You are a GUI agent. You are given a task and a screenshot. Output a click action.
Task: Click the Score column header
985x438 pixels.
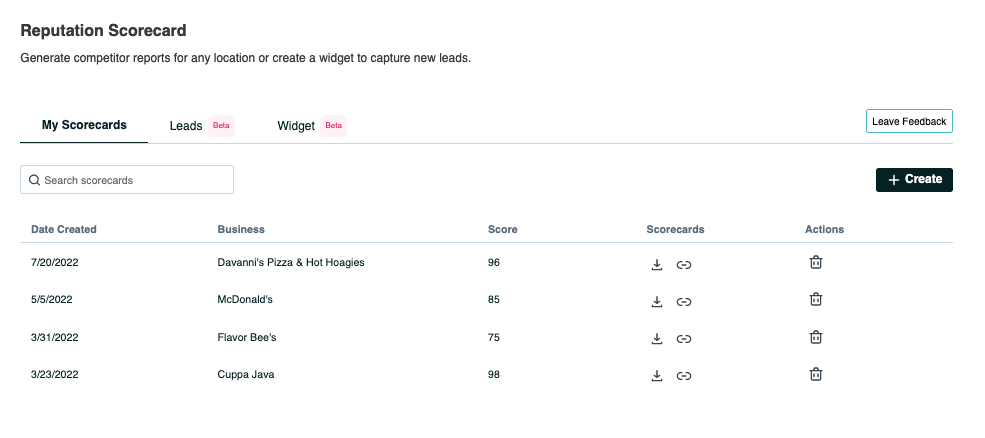click(x=502, y=229)
